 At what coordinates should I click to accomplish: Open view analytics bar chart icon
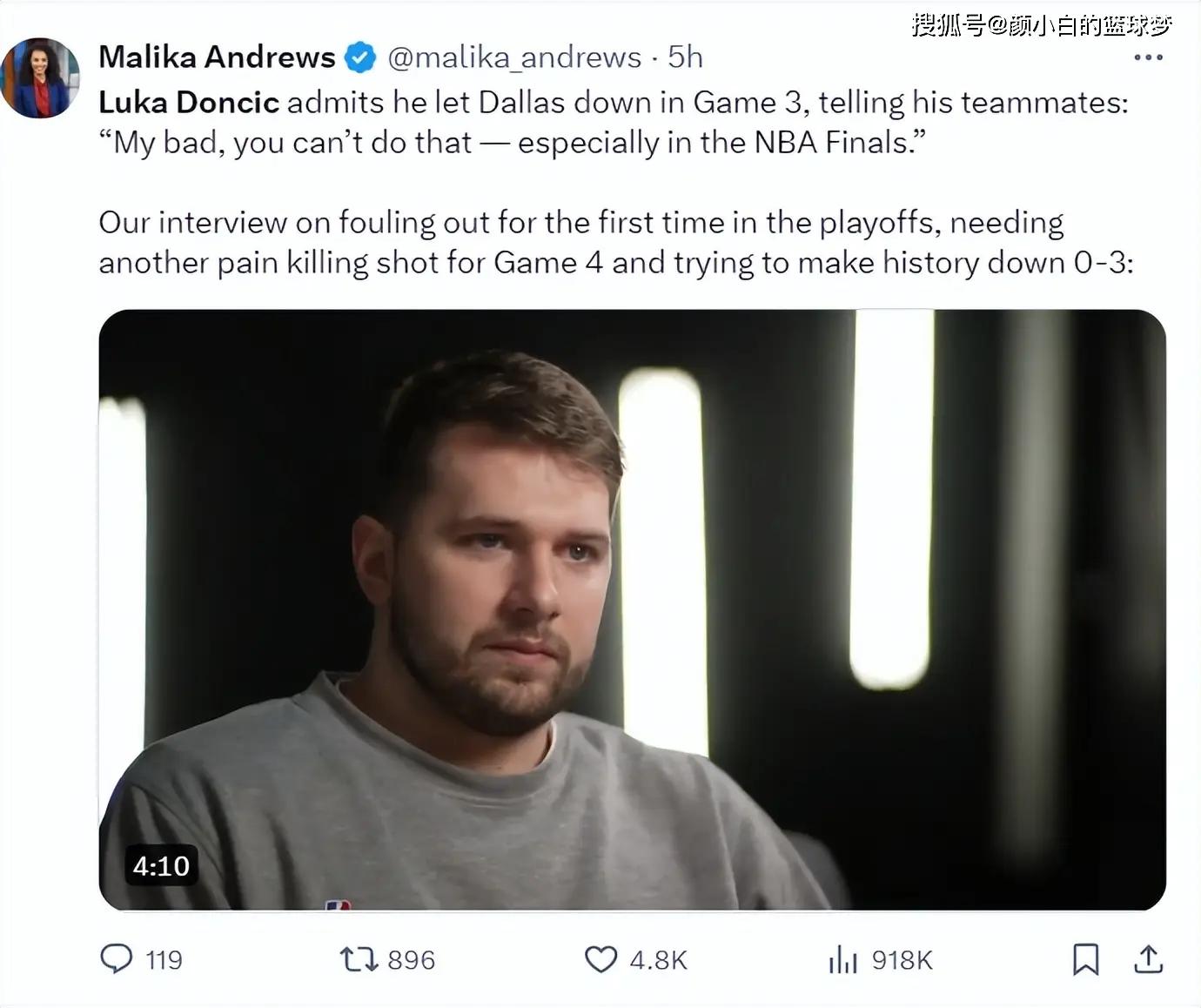pos(842,959)
